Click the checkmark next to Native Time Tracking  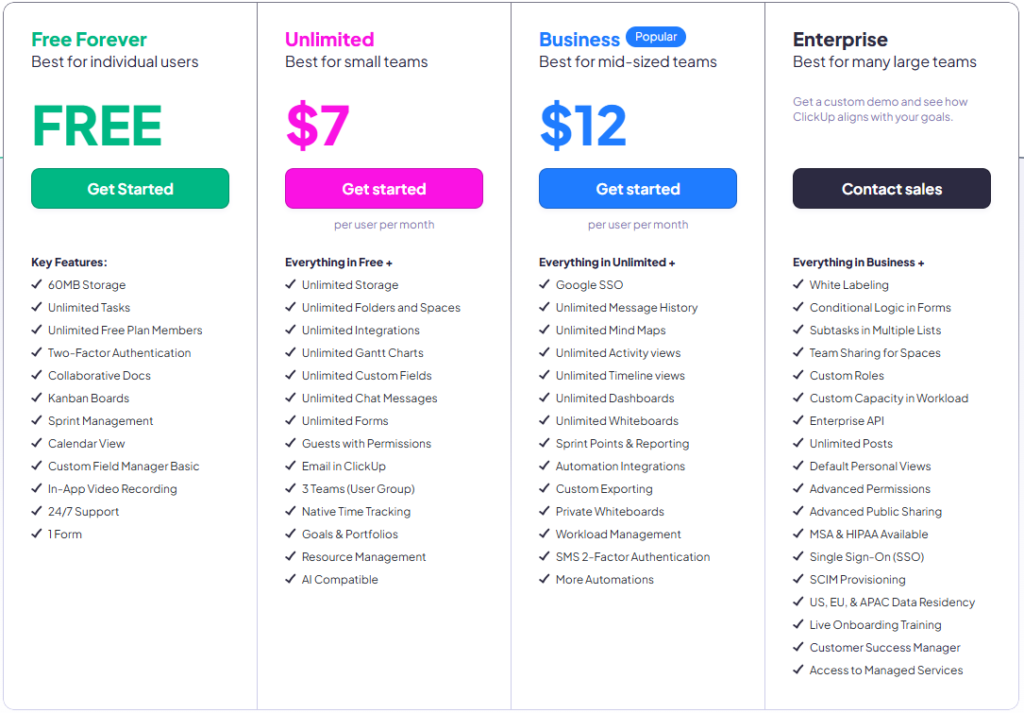tap(290, 511)
